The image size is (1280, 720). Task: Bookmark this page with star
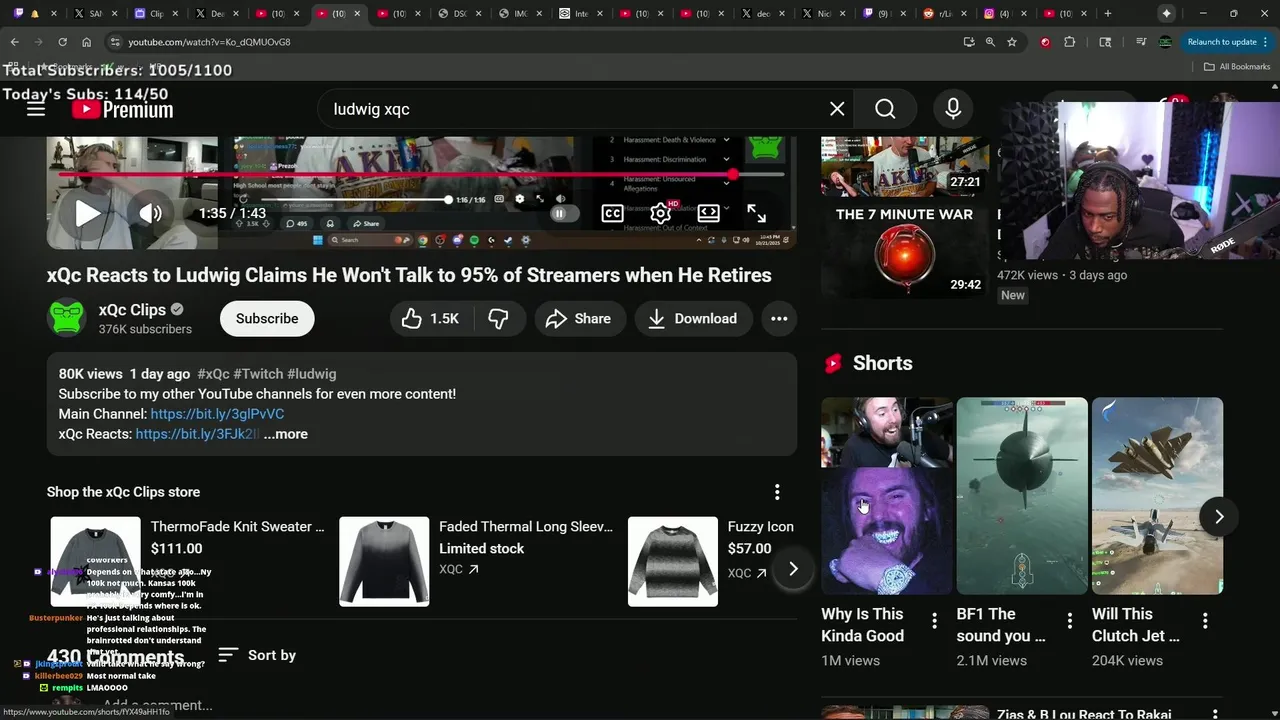1012,42
